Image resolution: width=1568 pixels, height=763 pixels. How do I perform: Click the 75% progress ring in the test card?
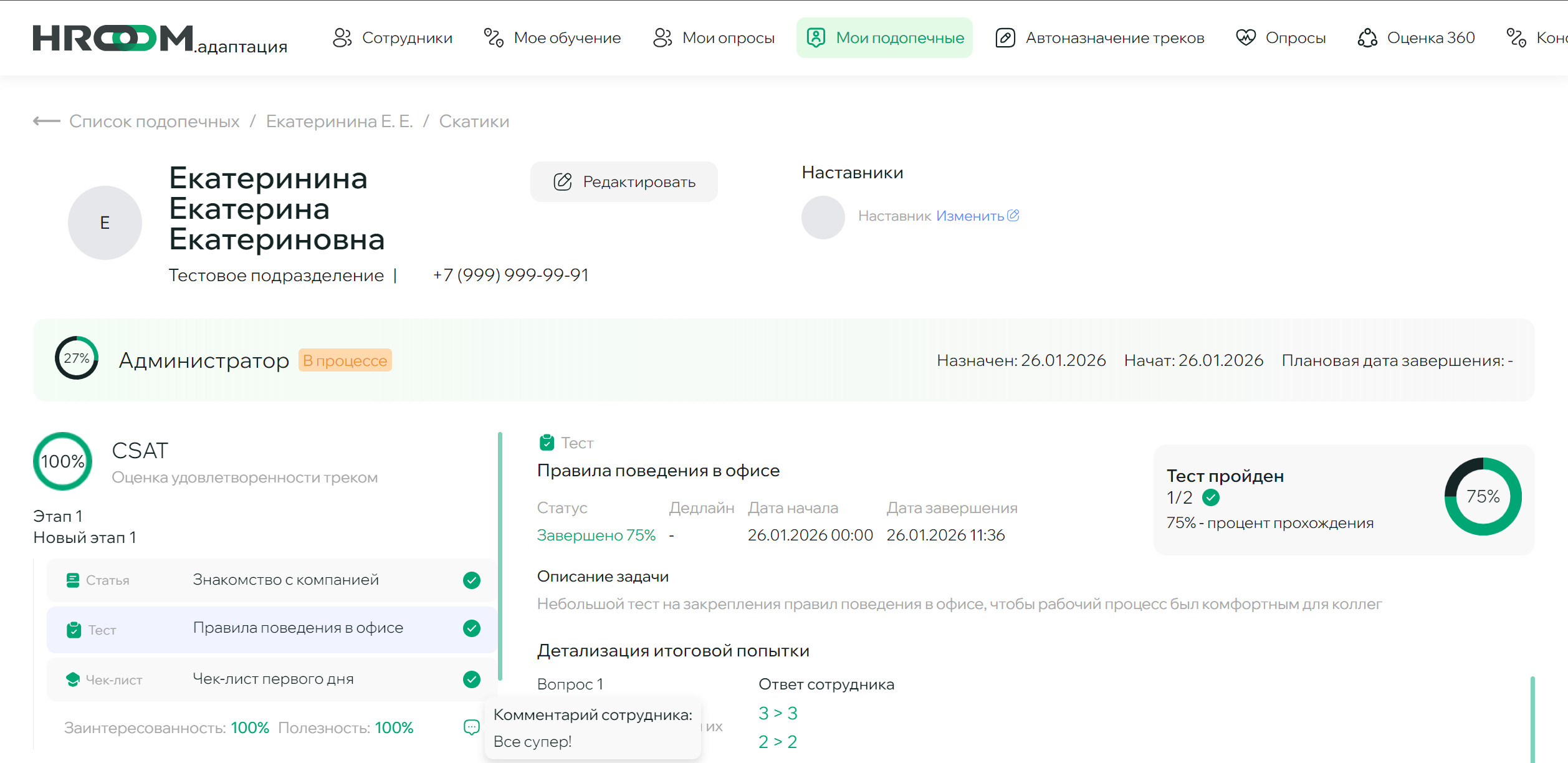pos(1483,497)
